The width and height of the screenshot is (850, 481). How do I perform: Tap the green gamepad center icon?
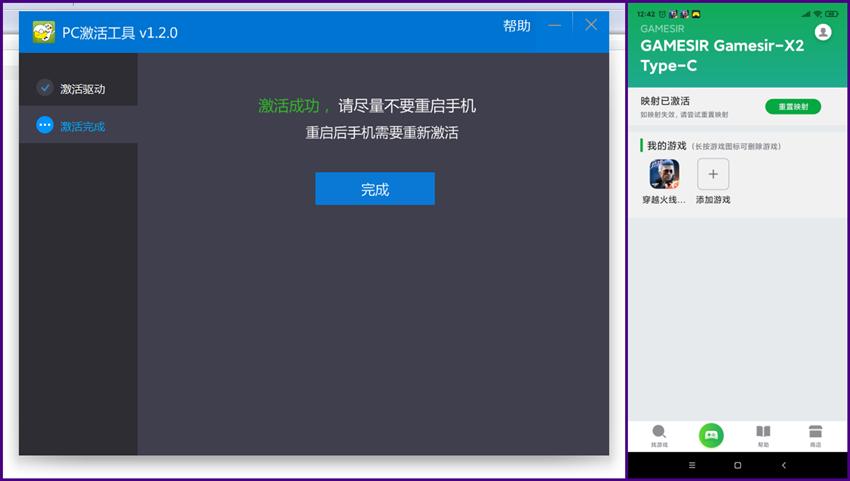[711, 435]
